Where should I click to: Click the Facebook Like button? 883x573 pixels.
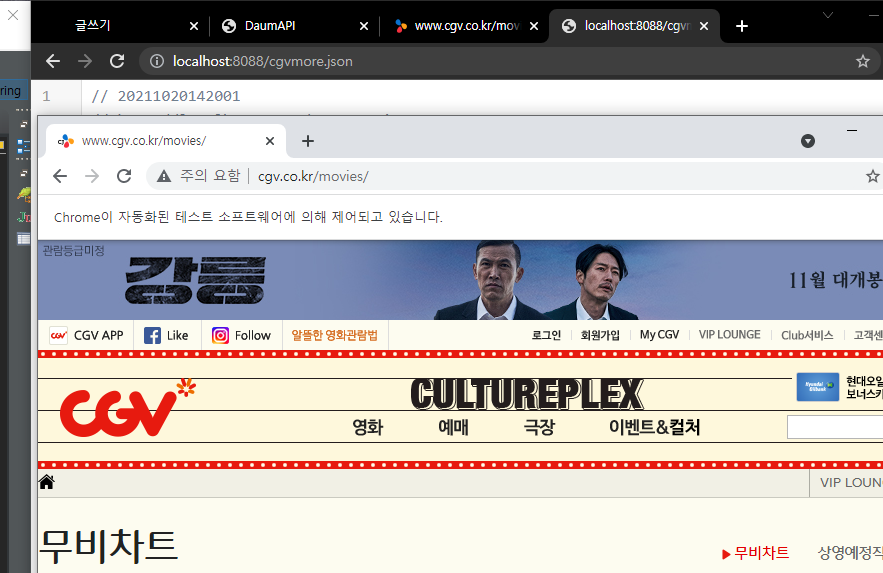pos(166,335)
